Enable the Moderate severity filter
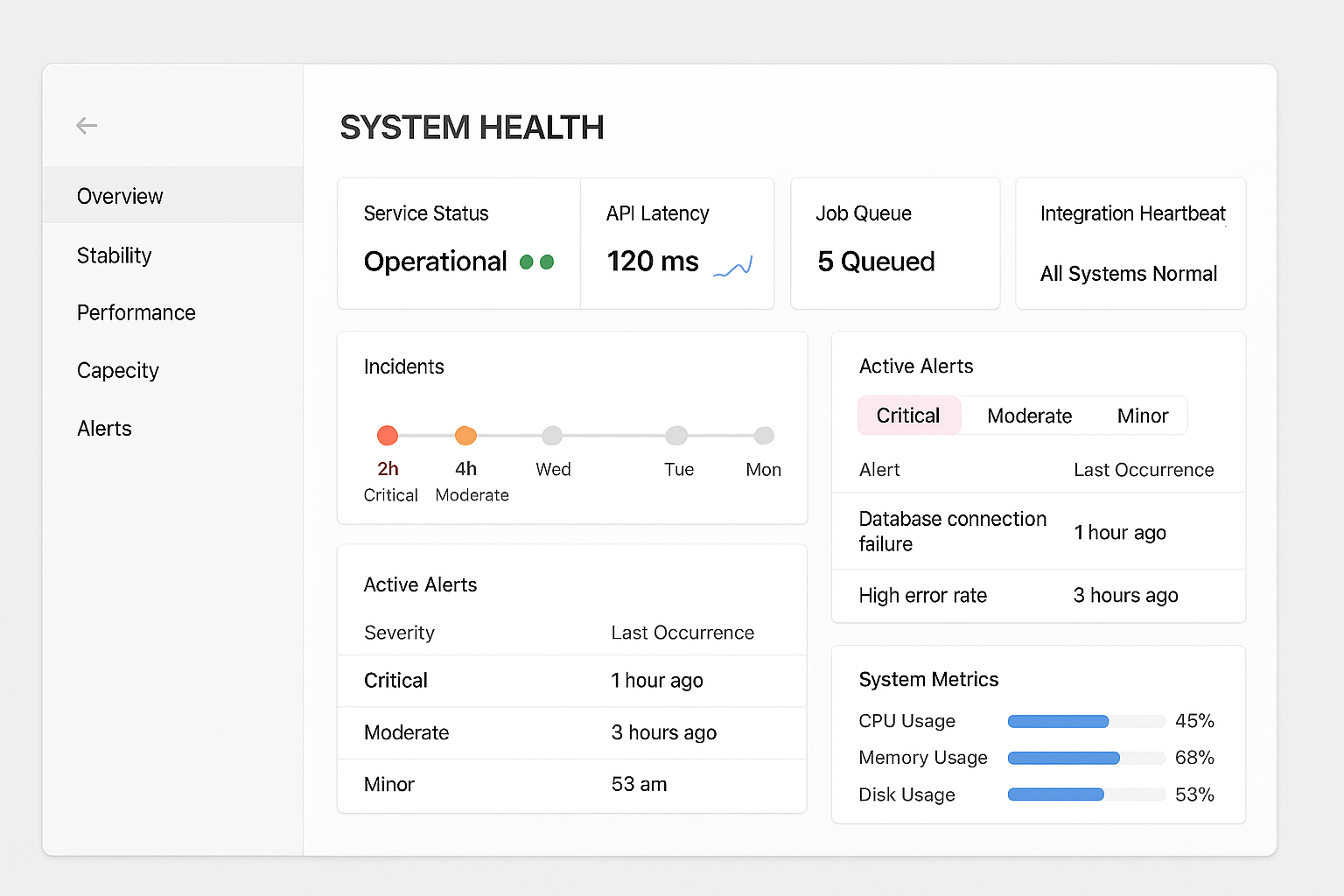The height and width of the screenshot is (896, 1344). (x=1029, y=415)
